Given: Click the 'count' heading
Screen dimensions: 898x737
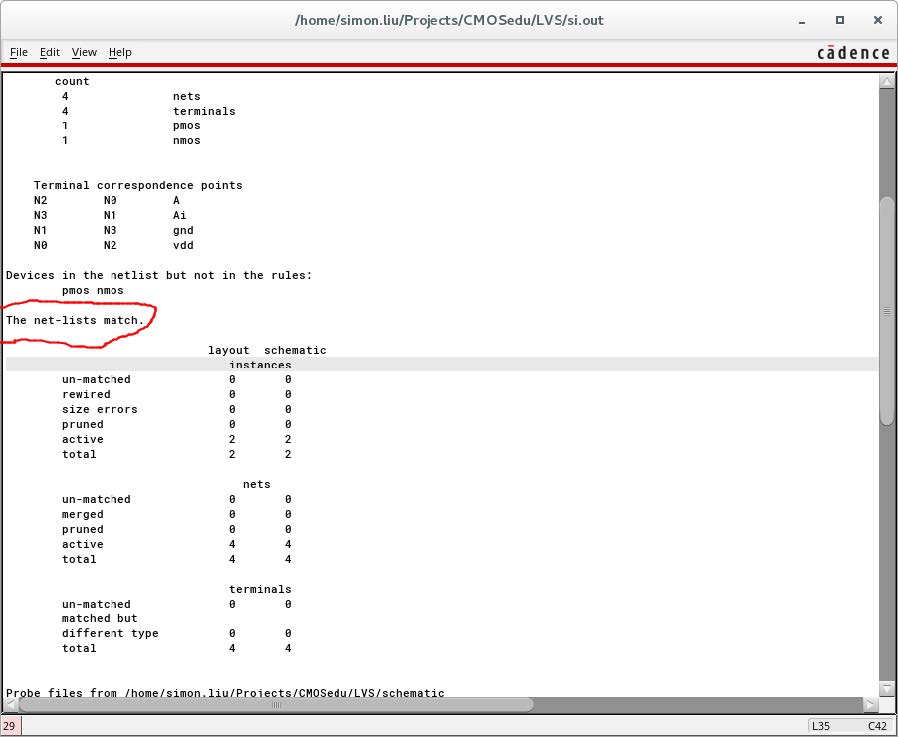Looking at the screenshot, I should point(72,81).
